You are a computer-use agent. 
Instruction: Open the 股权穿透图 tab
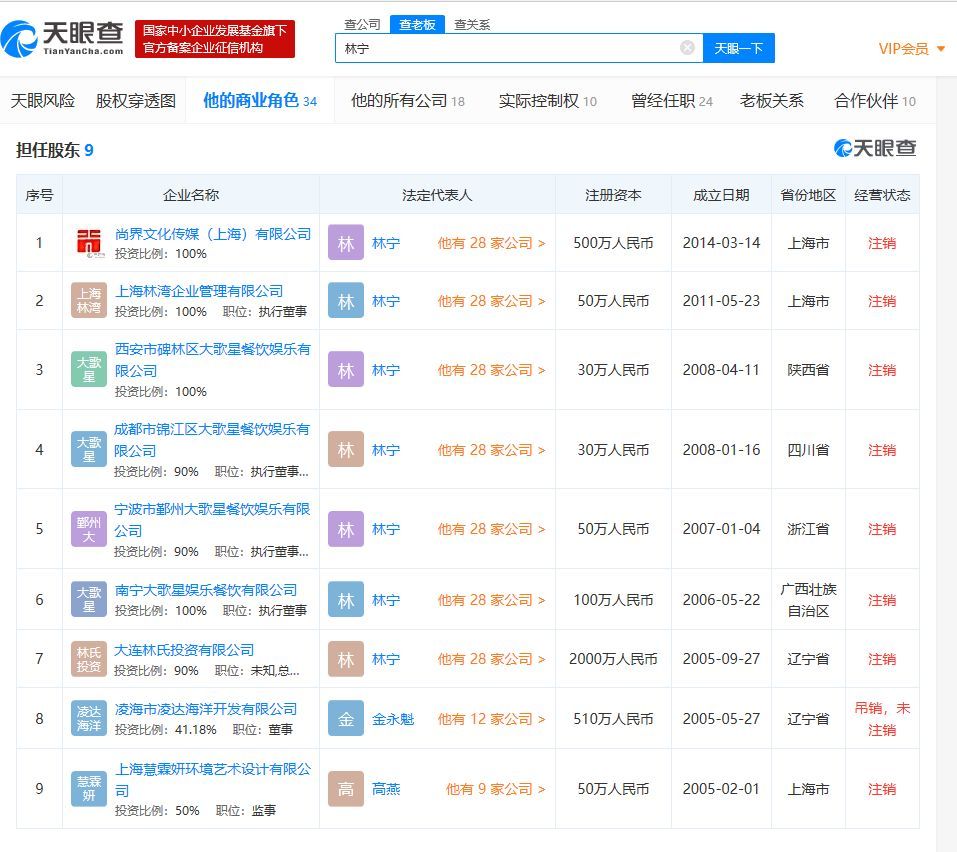(136, 101)
